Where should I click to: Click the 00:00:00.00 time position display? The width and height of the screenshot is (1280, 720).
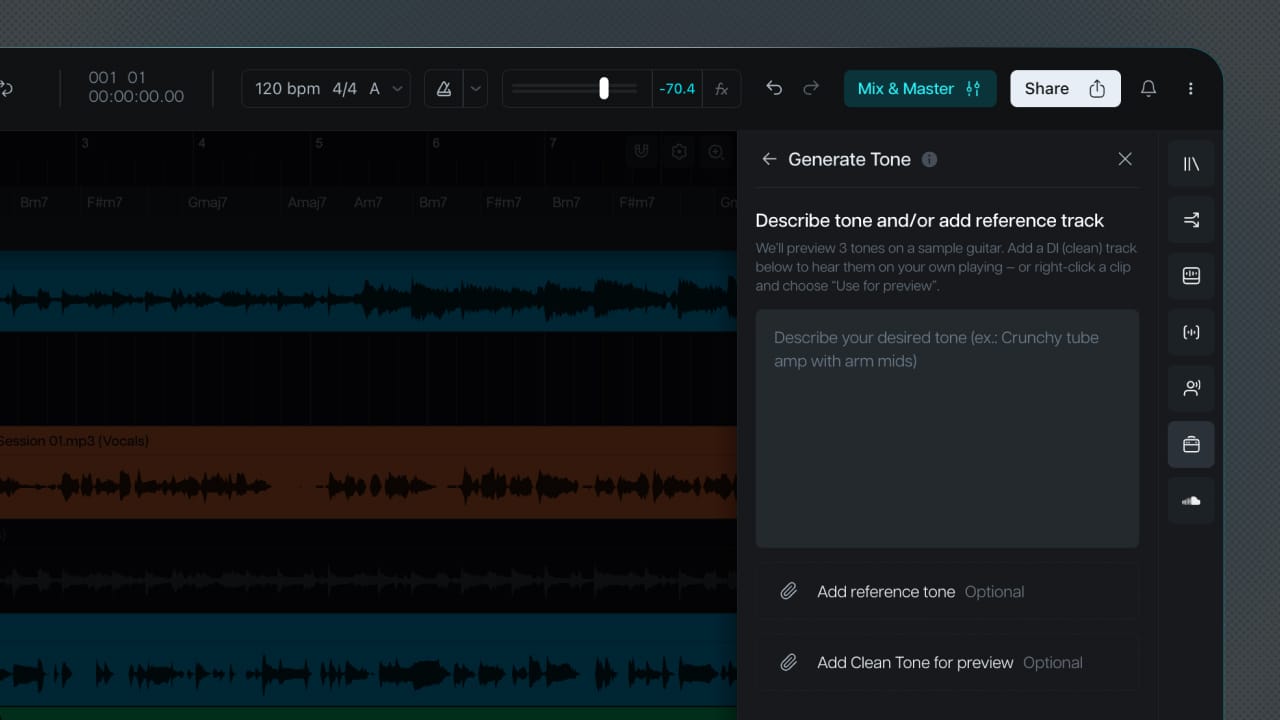(136, 97)
